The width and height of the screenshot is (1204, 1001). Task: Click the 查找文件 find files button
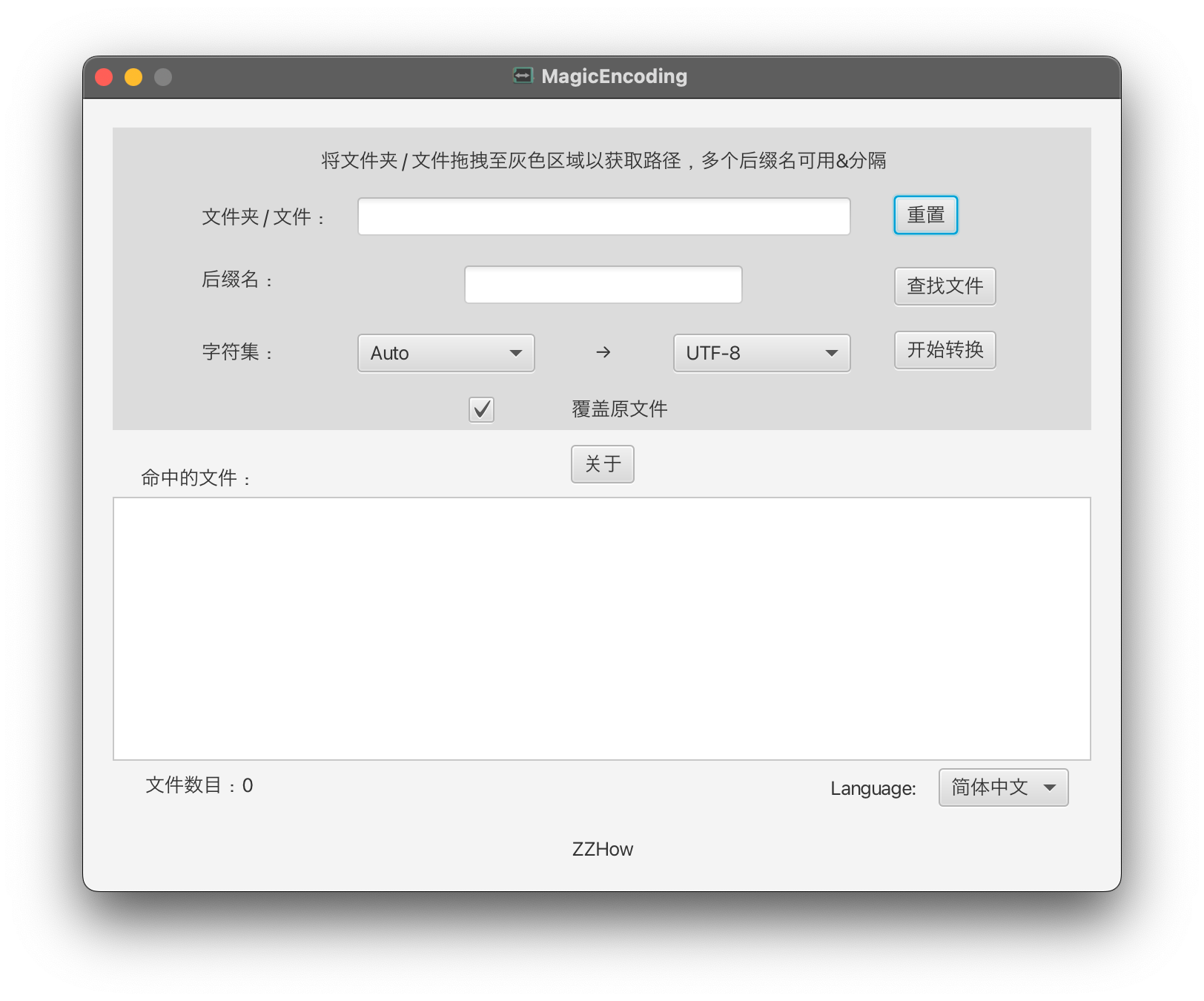coord(945,286)
